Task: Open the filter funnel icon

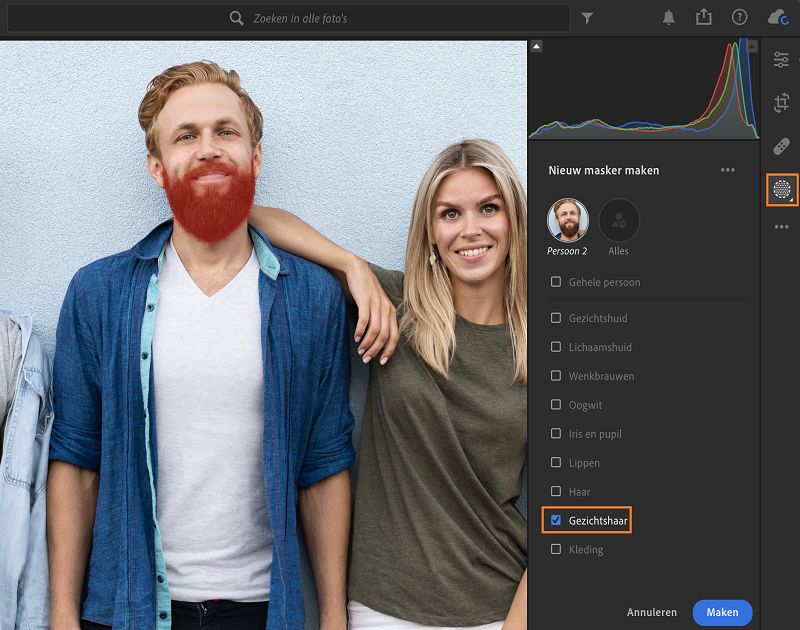Action: [587, 18]
